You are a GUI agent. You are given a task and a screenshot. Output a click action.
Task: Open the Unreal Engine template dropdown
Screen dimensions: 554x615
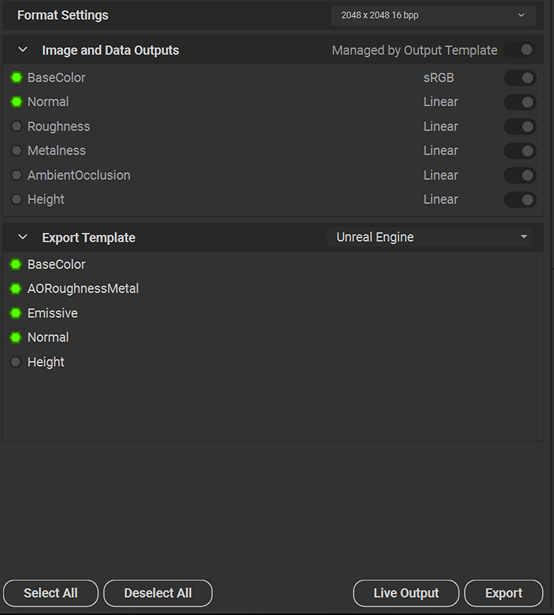click(x=430, y=237)
